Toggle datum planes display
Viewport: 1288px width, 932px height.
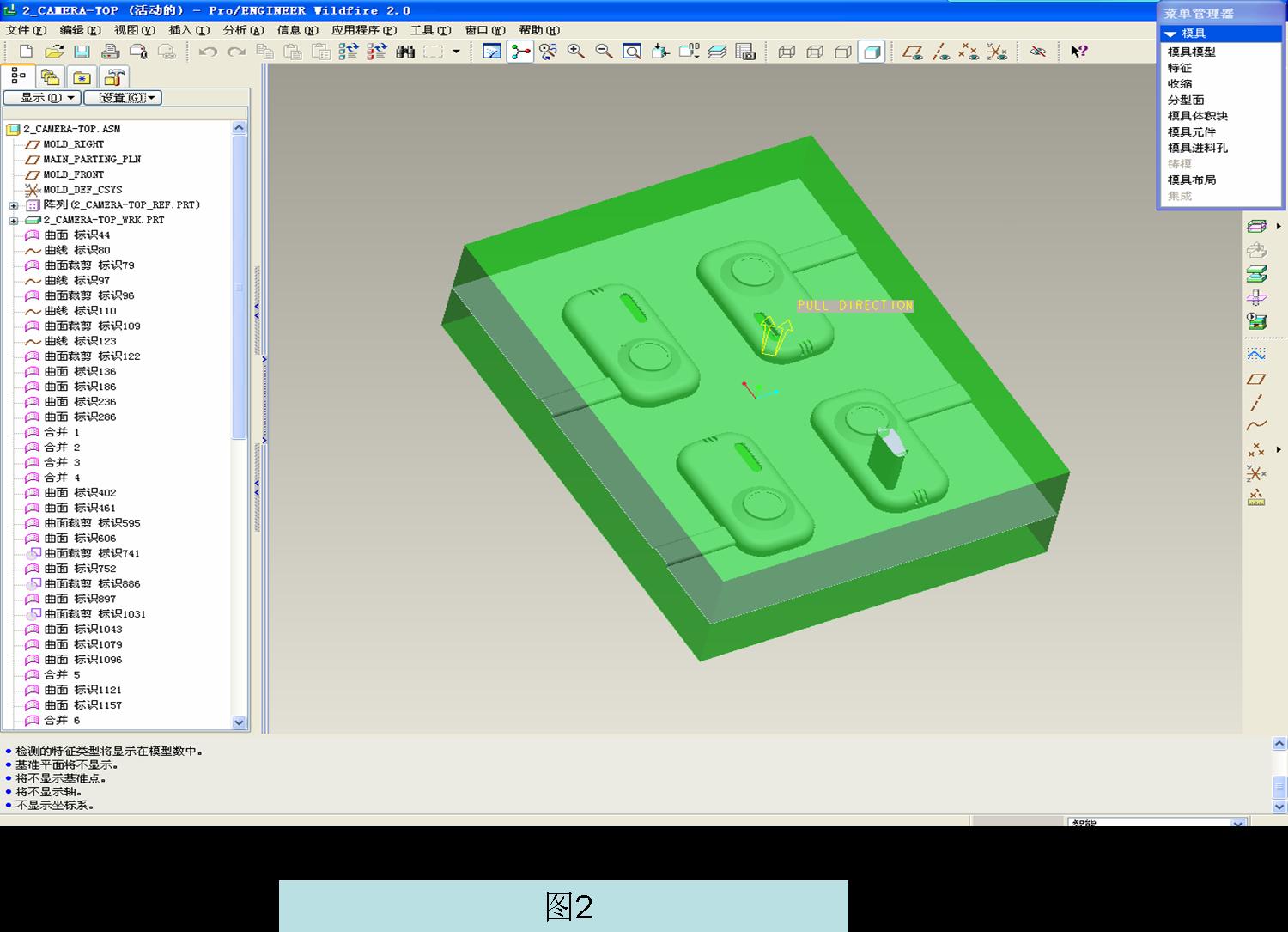point(913,52)
